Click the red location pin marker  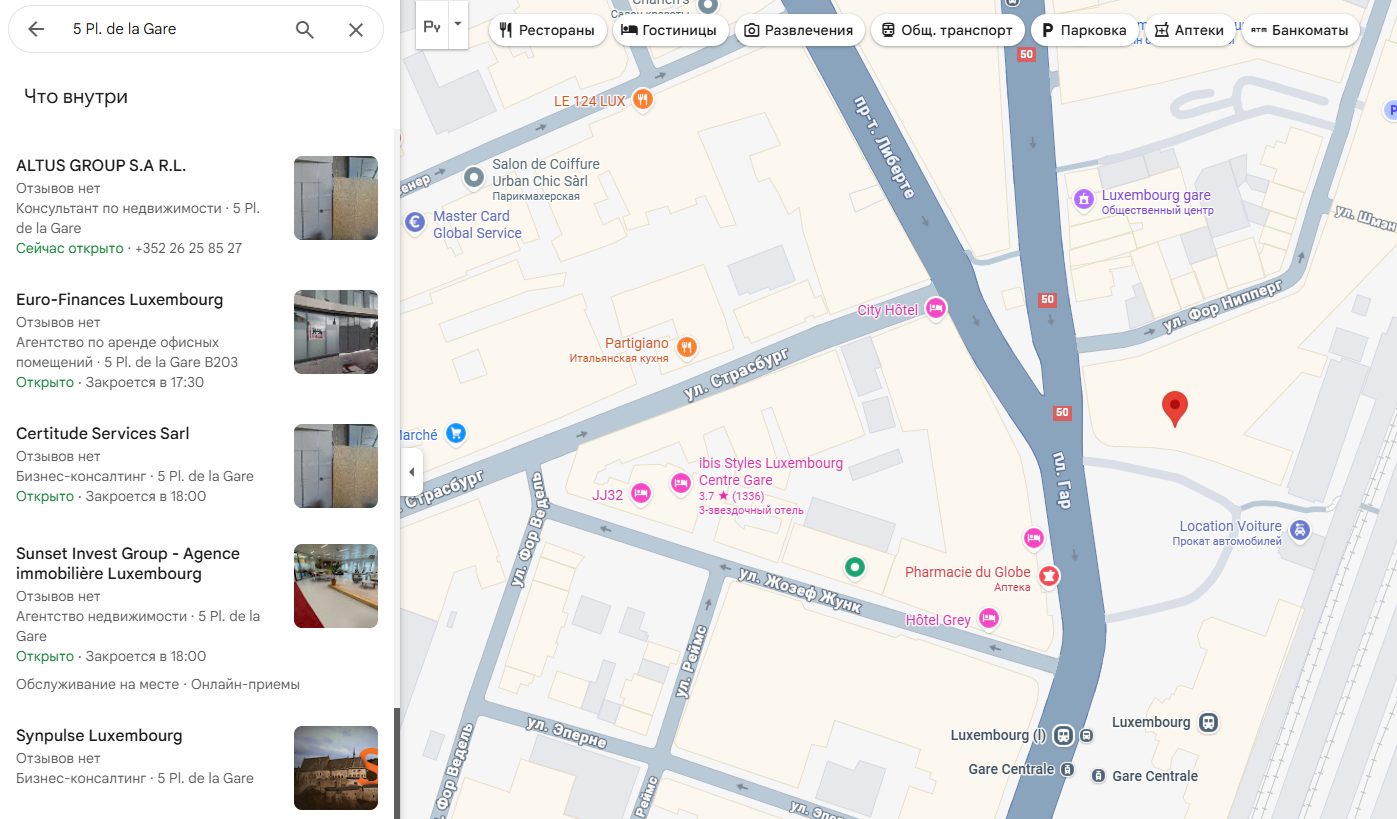pyautogui.click(x=1174, y=409)
